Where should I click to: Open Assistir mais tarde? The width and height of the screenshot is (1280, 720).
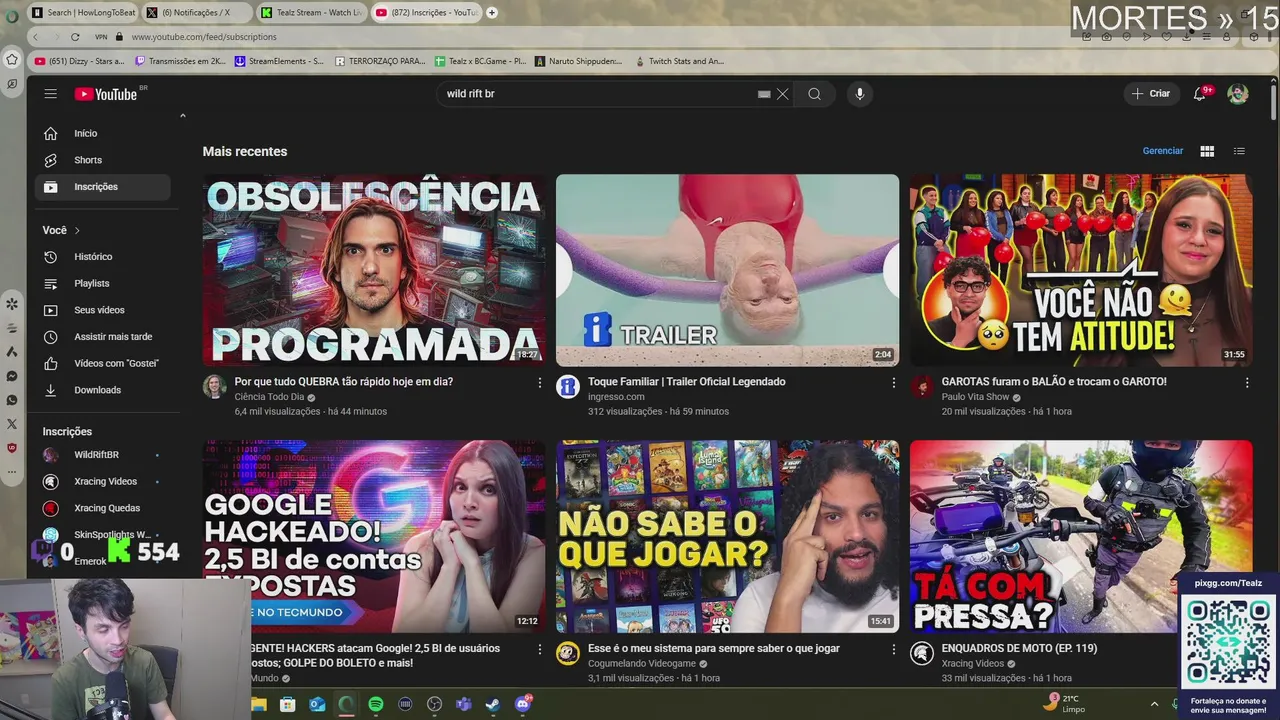click(102, 337)
